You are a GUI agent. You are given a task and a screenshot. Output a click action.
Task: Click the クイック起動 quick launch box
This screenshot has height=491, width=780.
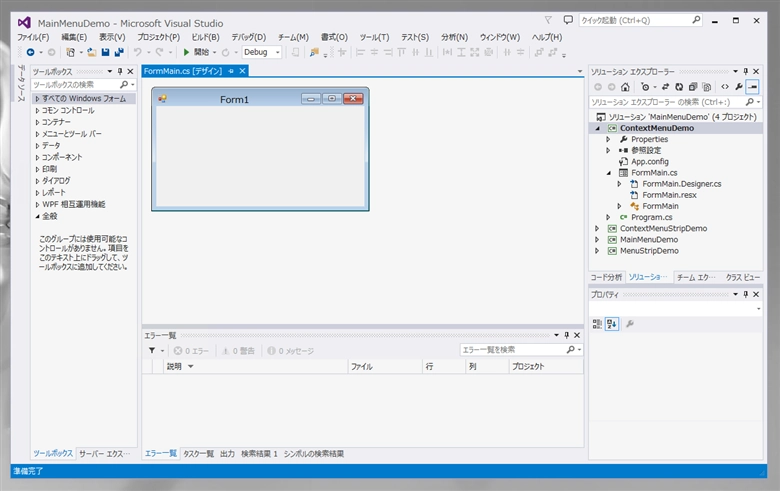pyautogui.click(x=641, y=20)
